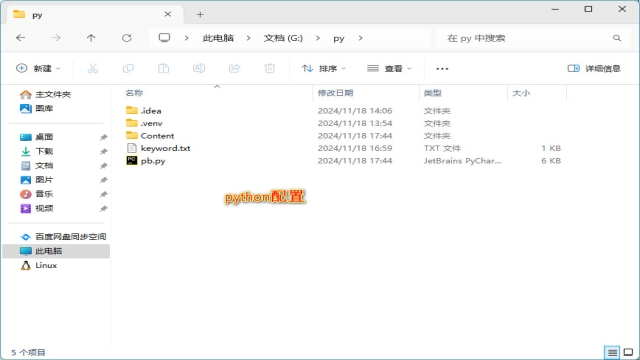The width and height of the screenshot is (640, 360).
Task: Click 此电脑 in address breadcrumb
Action: [218, 38]
